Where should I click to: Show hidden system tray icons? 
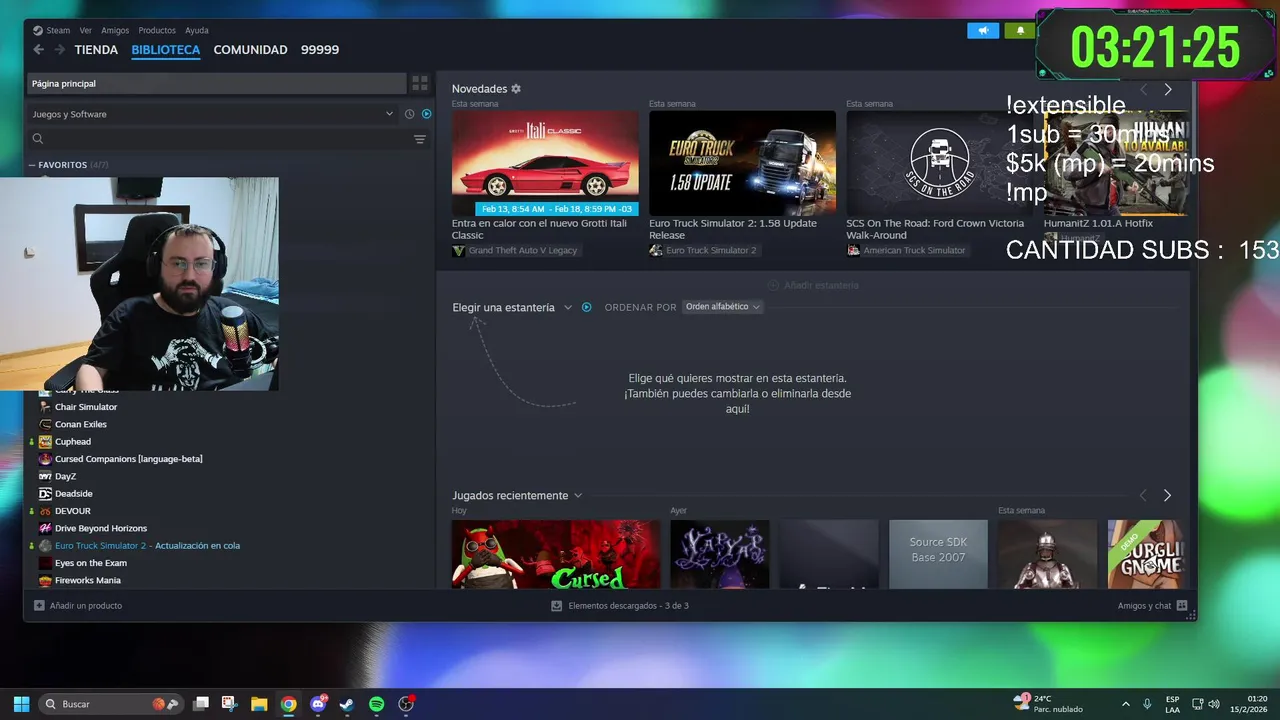1125,704
